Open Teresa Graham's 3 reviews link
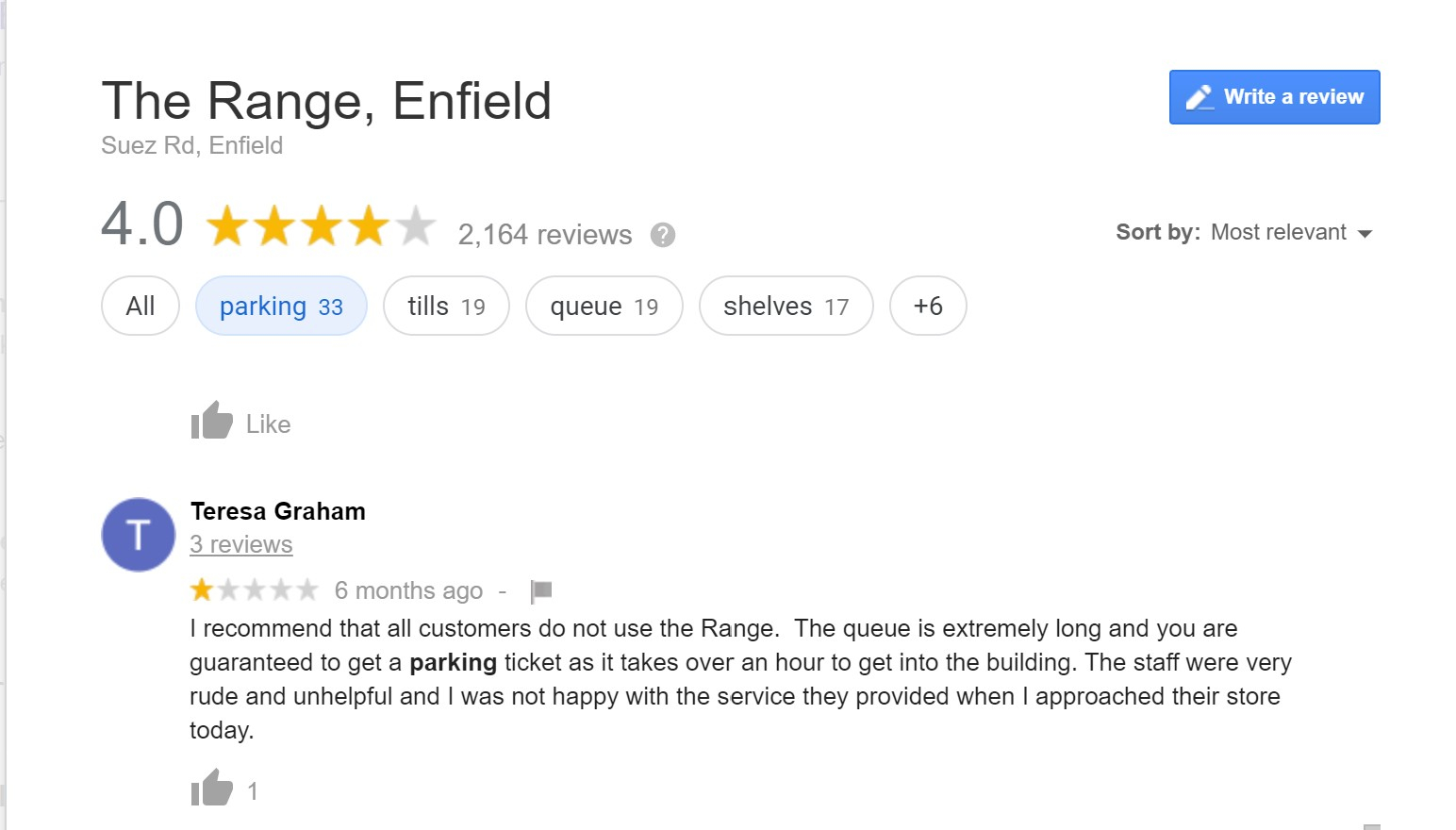1456x830 pixels. tap(241, 544)
